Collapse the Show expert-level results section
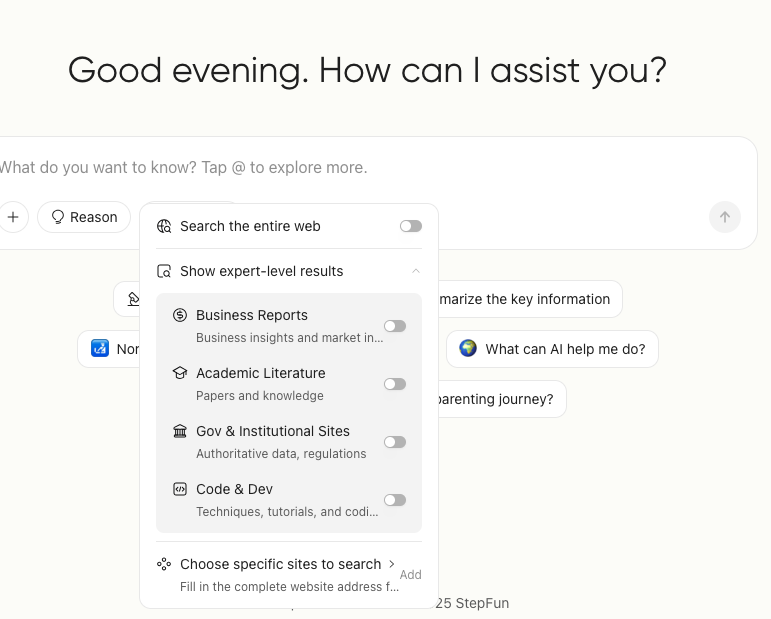The image size is (771, 619). [416, 271]
